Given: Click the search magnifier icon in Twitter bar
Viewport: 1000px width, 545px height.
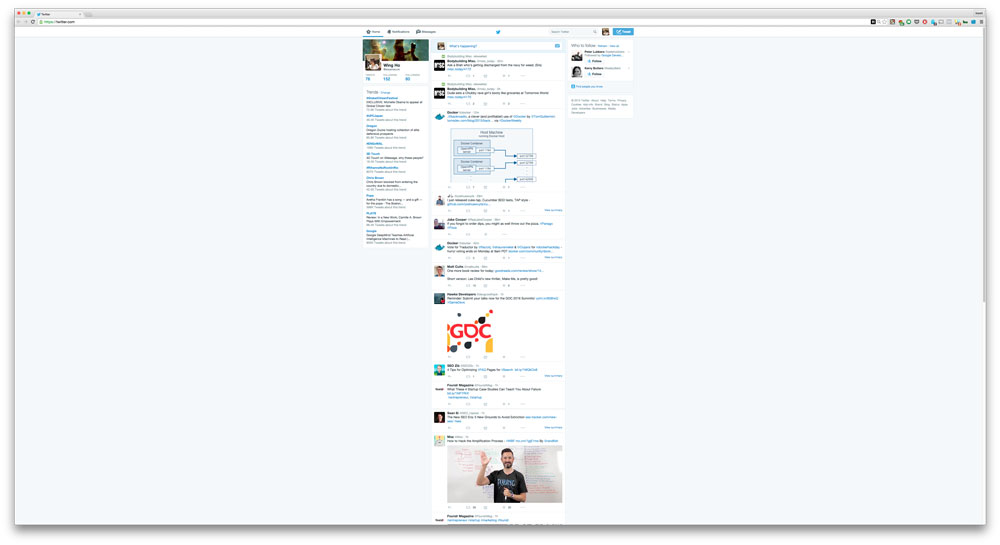Looking at the screenshot, I should point(595,31).
